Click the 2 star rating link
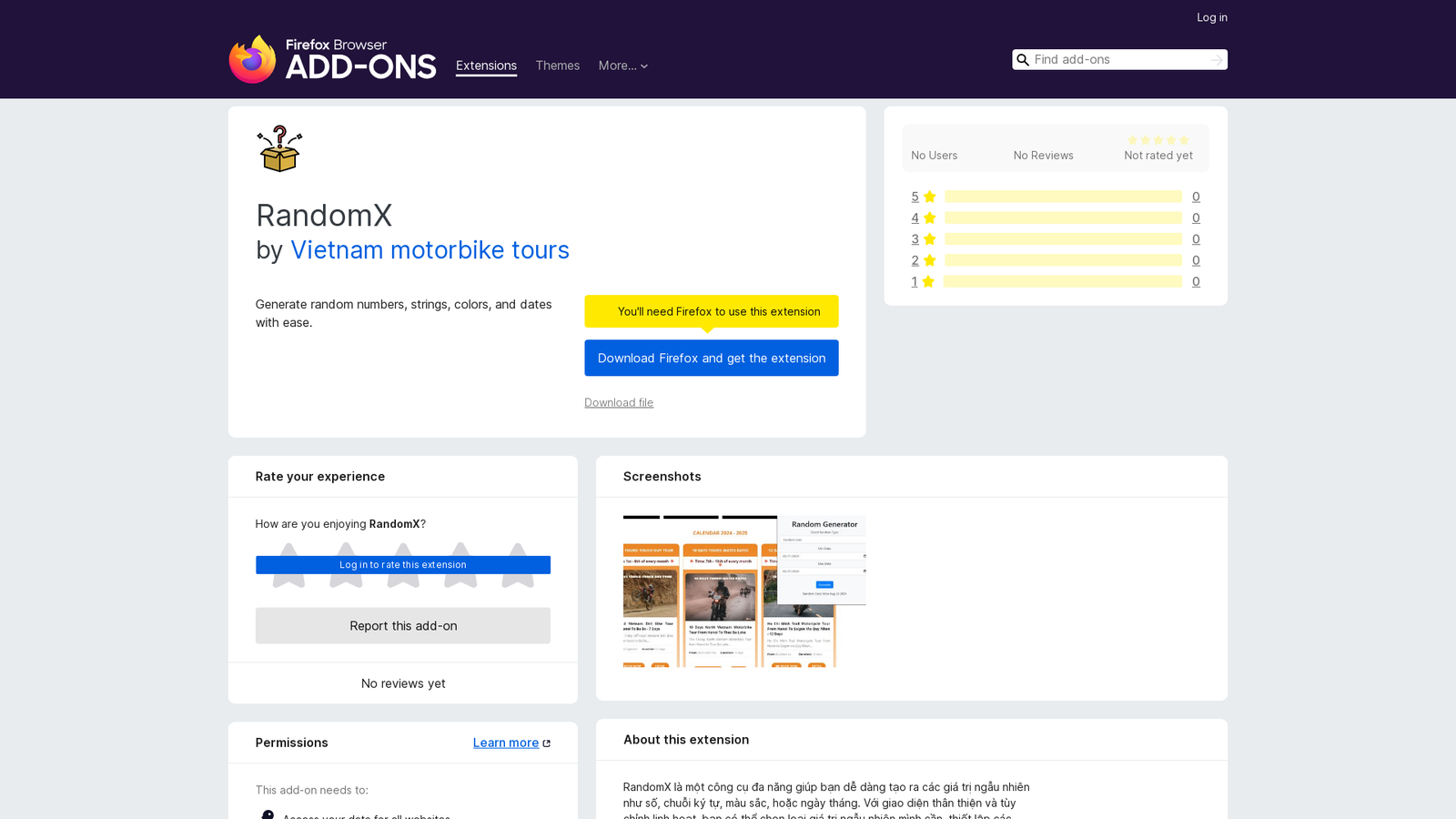The height and width of the screenshot is (819, 1456). coord(915,260)
